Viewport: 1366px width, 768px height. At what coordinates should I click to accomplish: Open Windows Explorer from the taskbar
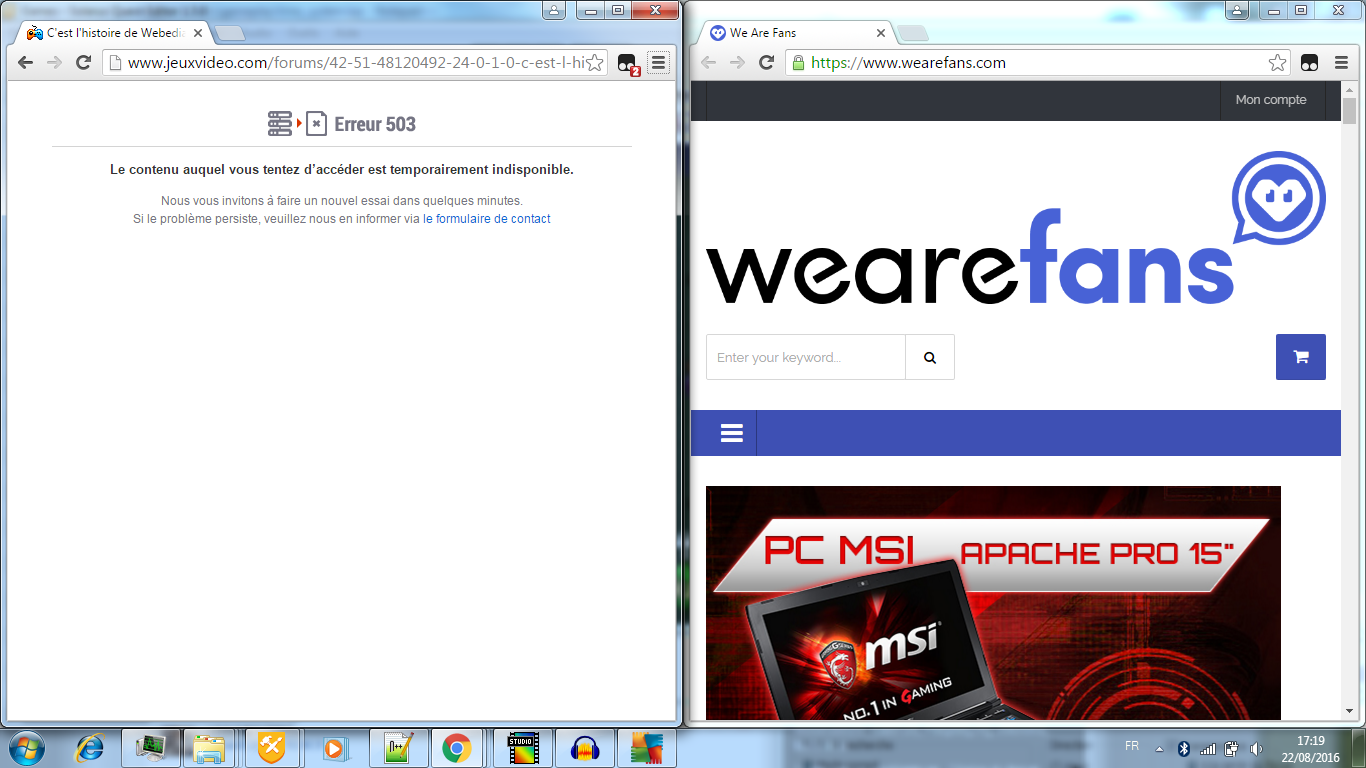(209, 748)
